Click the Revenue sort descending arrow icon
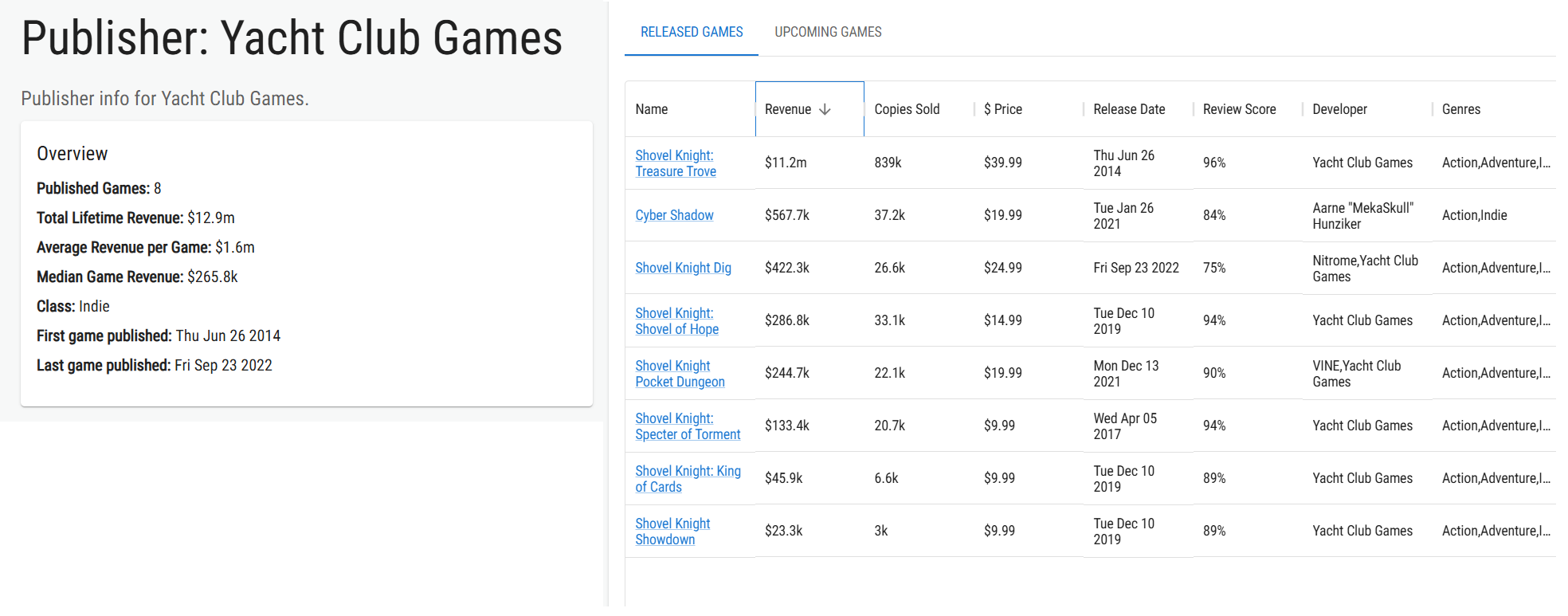1568x616 pixels. [825, 109]
